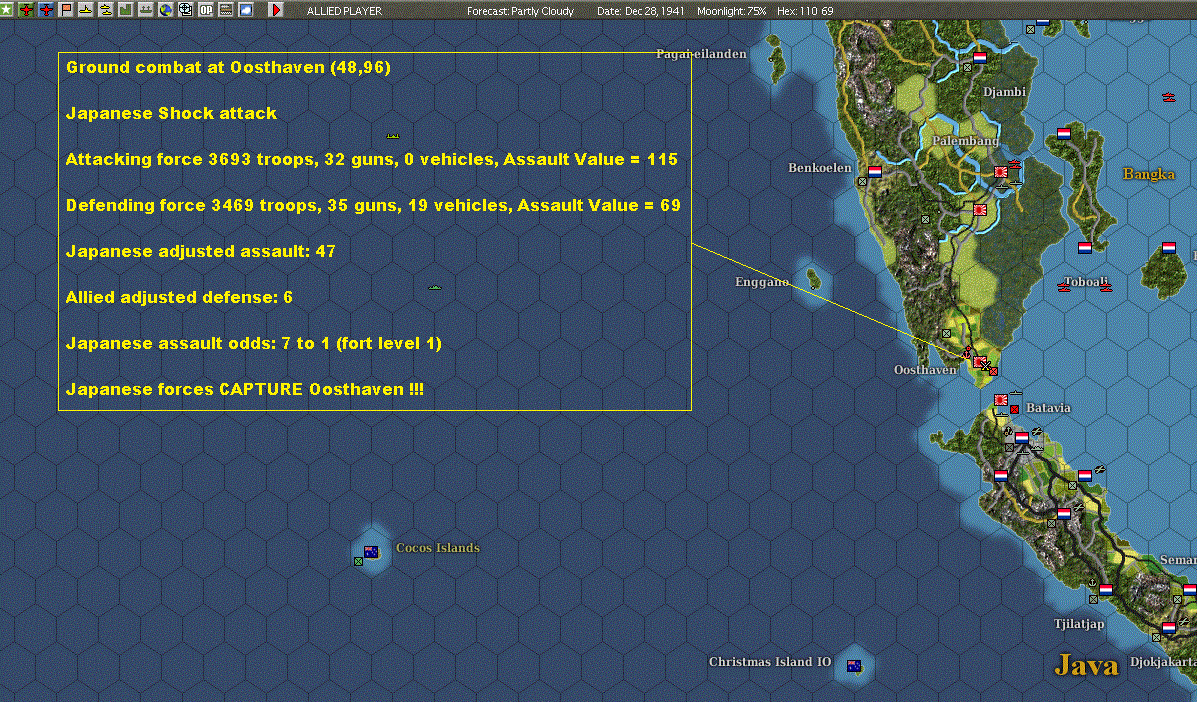Image resolution: width=1197 pixels, height=702 pixels.
Task: Select the Dutch flag on northern Bangka
Action: (1064, 134)
